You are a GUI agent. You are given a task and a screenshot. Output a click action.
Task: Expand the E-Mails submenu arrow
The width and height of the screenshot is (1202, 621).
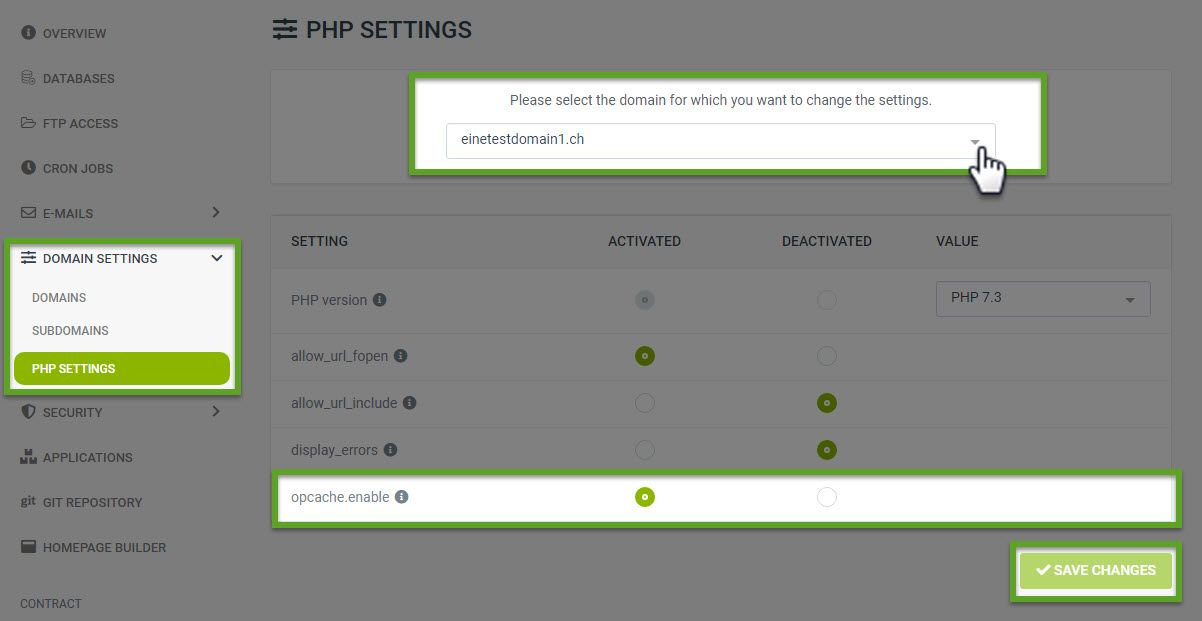pyautogui.click(x=216, y=213)
